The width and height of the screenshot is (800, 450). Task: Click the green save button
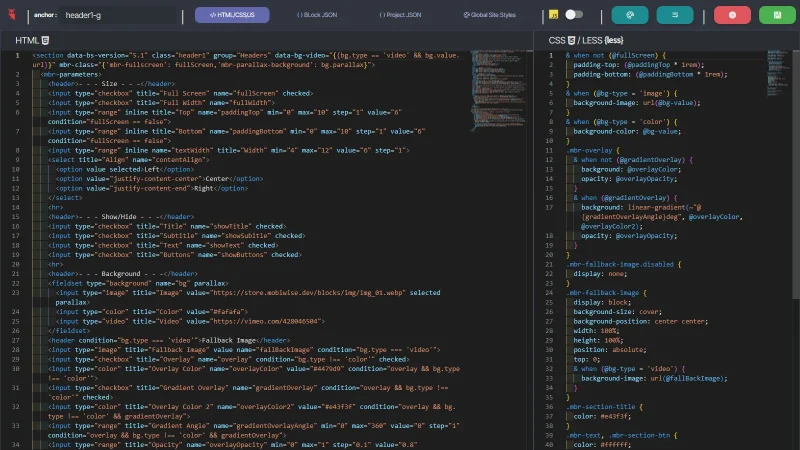pos(777,15)
